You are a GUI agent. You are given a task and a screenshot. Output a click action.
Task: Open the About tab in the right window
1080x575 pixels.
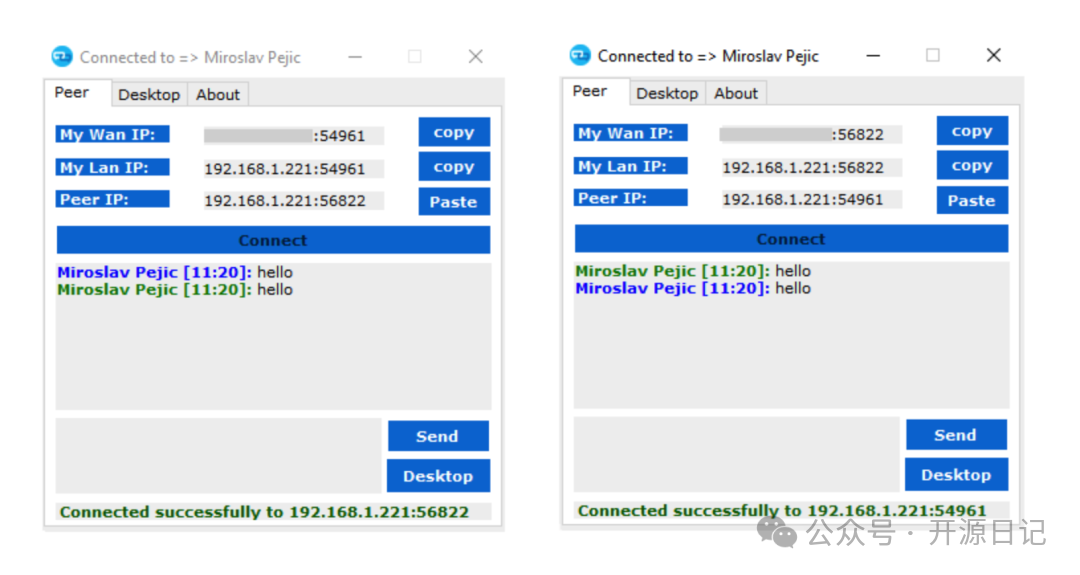click(x=736, y=93)
